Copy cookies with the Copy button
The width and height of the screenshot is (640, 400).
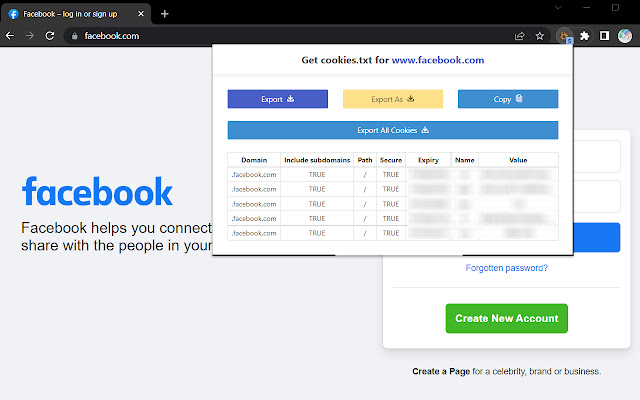(x=508, y=99)
